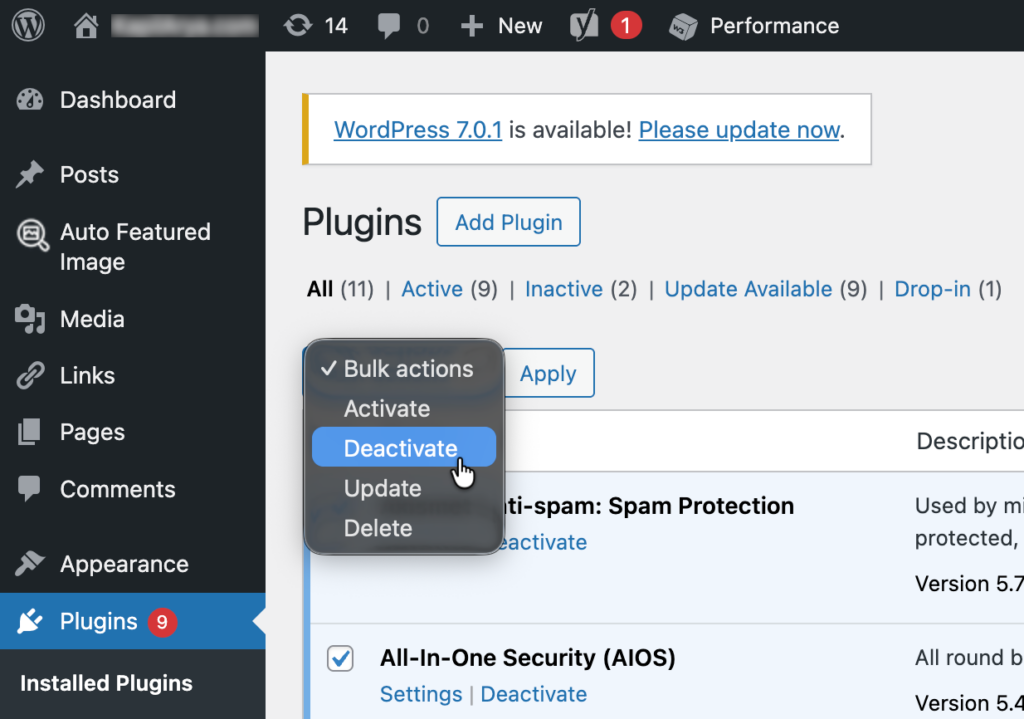Click the Plugins page heading
The image size is (1024, 719).
click(362, 223)
